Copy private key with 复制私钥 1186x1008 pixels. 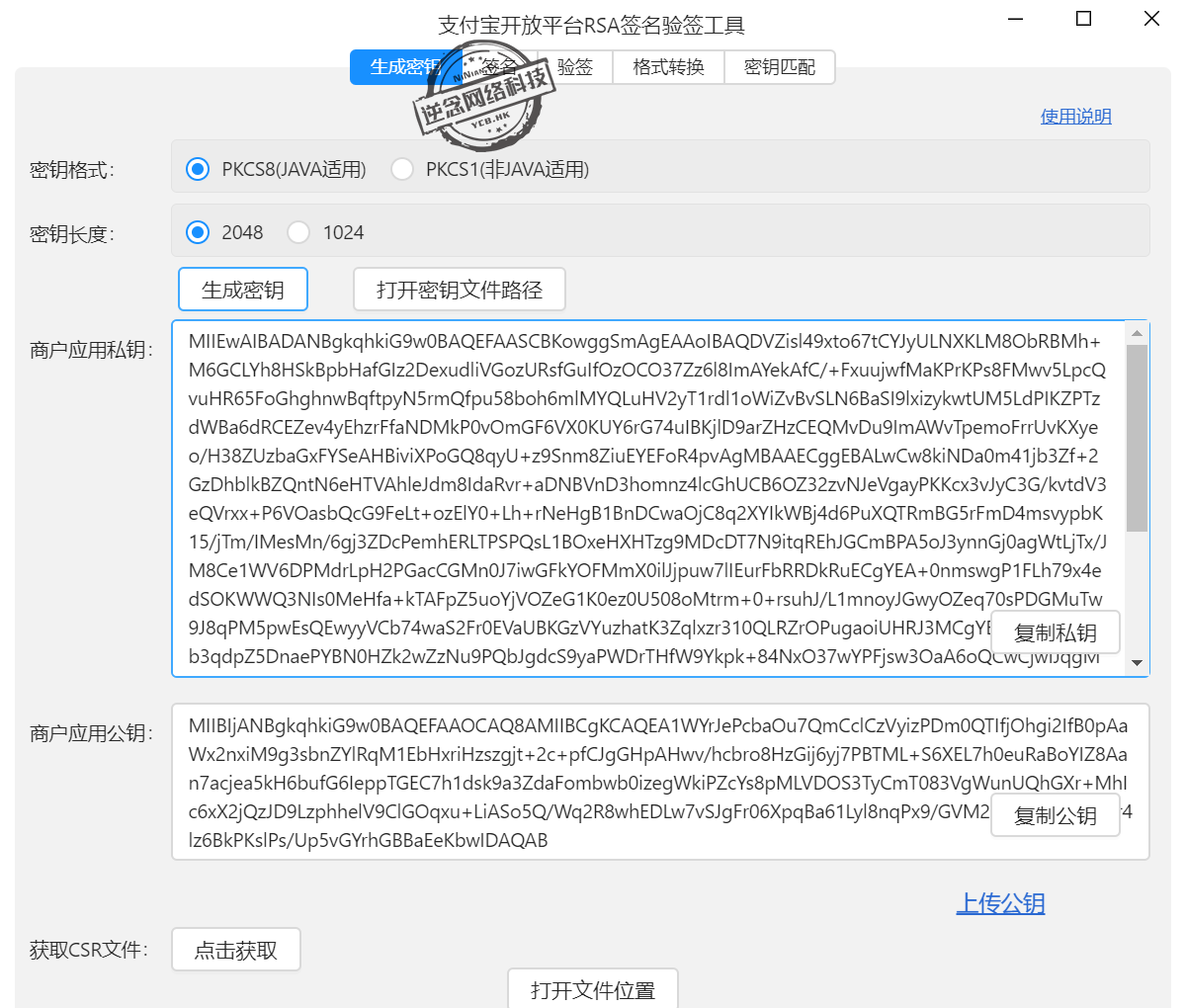[x=1056, y=632]
